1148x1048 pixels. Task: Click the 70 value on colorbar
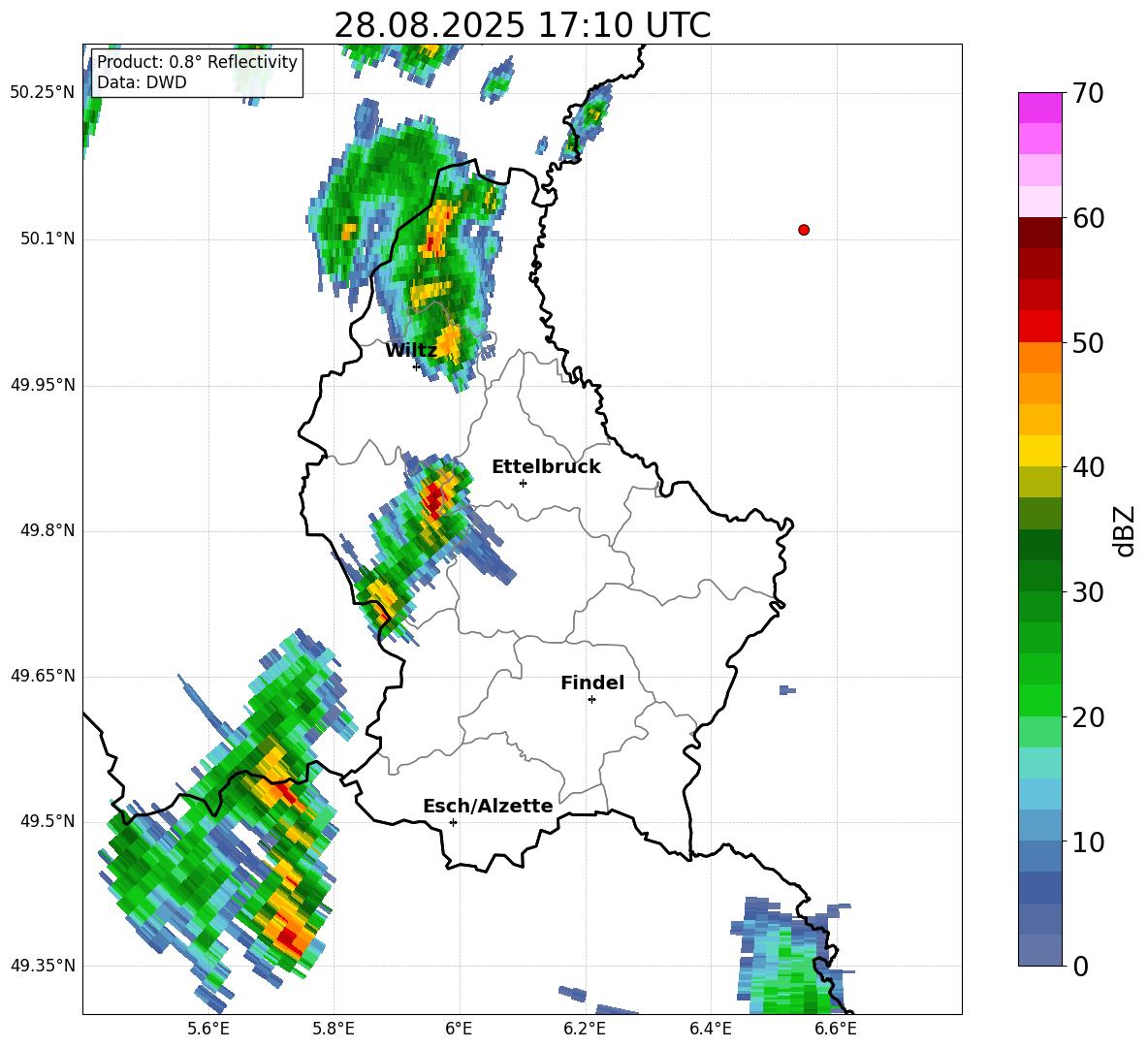coord(1087,94)
